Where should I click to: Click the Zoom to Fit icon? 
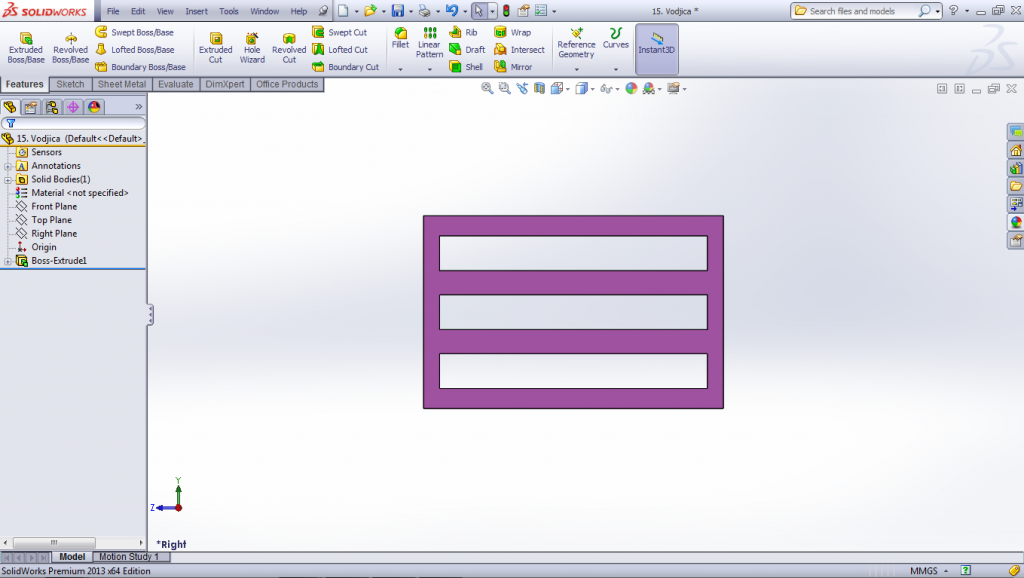[487, 88]
